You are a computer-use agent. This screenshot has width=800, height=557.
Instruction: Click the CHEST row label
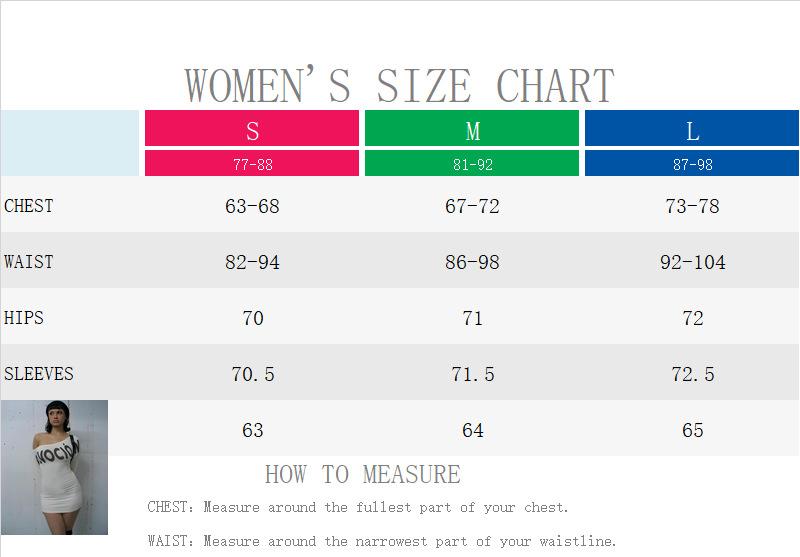29,206
